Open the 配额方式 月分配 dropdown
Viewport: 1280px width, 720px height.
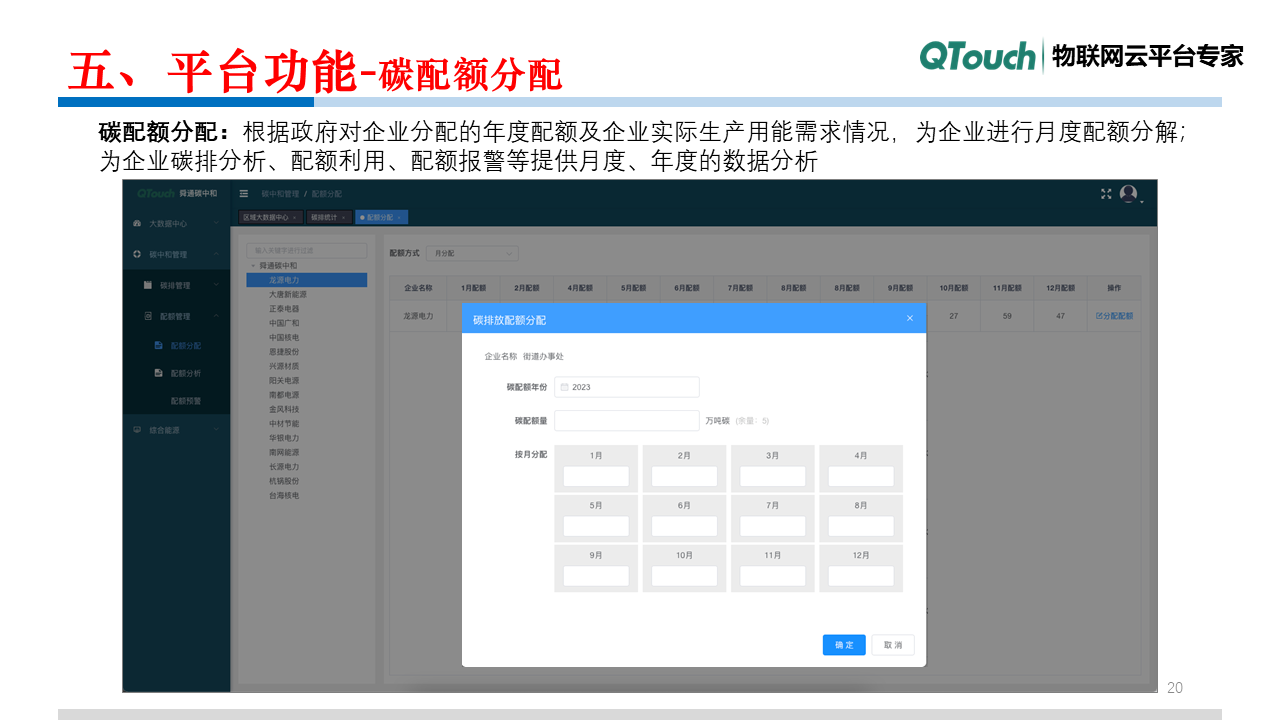pos(471,254)
